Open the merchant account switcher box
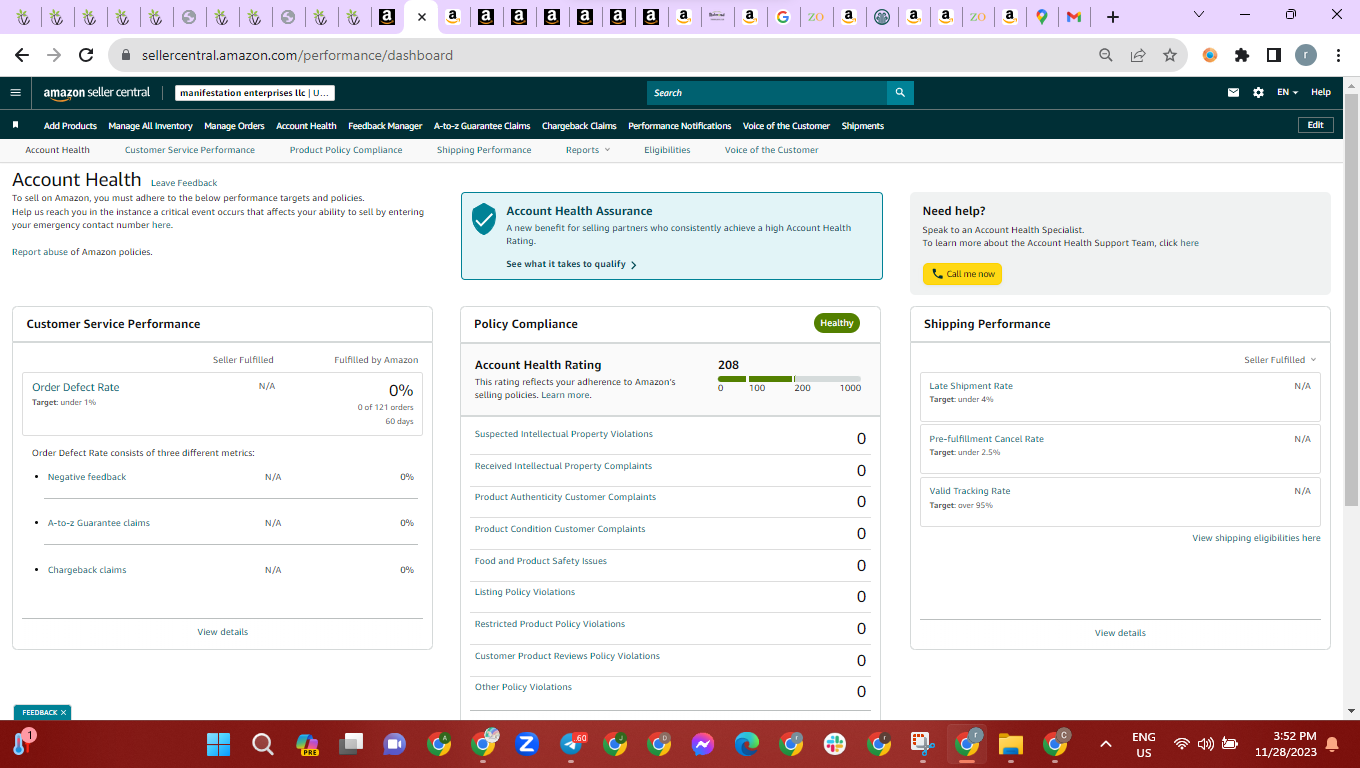Image resolution: width=1360 pixels, height=768 pixels. 255,93
